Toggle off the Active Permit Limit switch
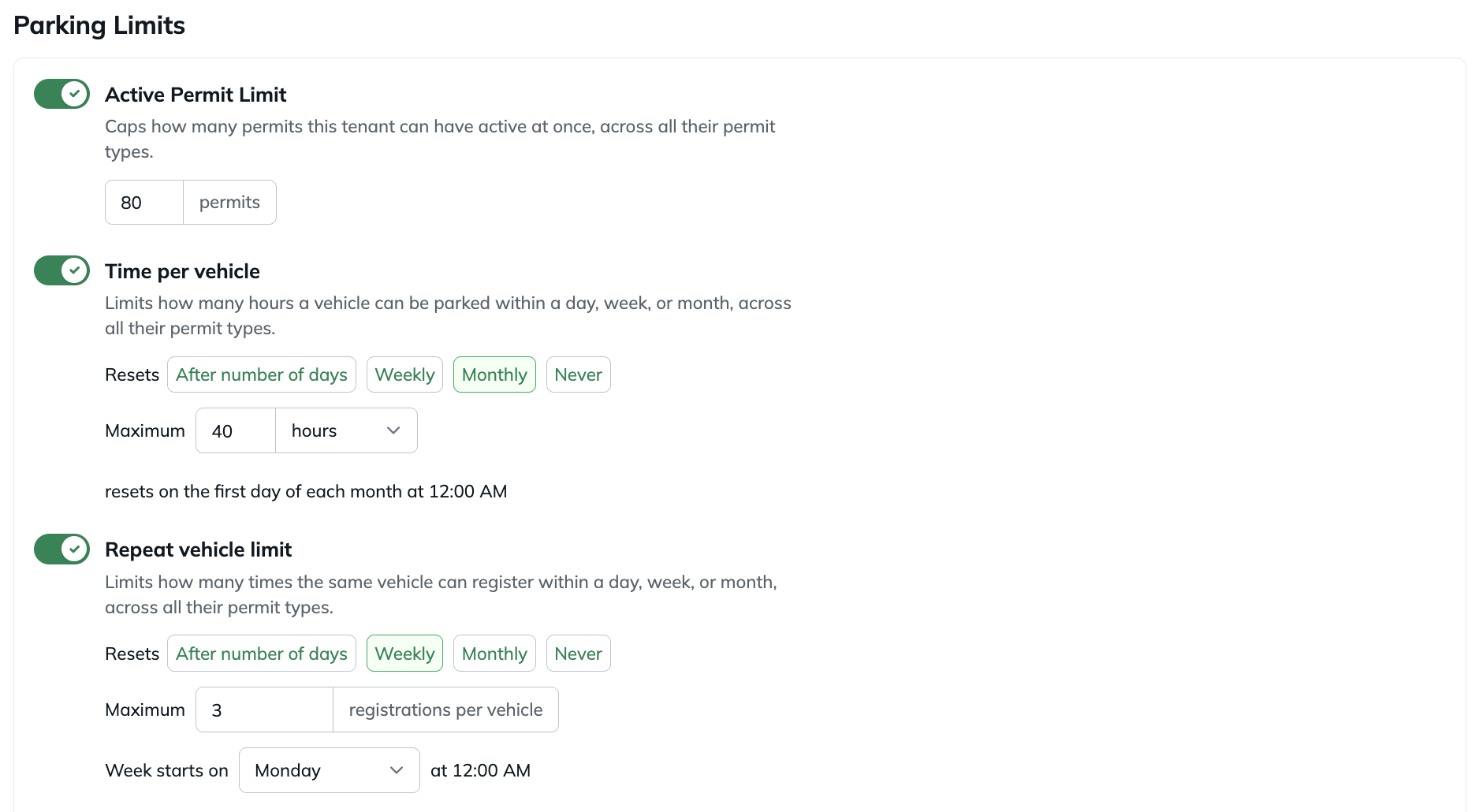 click(x=61, y=94)
